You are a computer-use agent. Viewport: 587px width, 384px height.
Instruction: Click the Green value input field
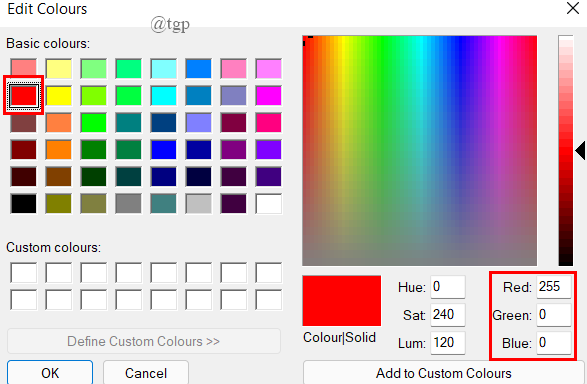coord(554,315)
